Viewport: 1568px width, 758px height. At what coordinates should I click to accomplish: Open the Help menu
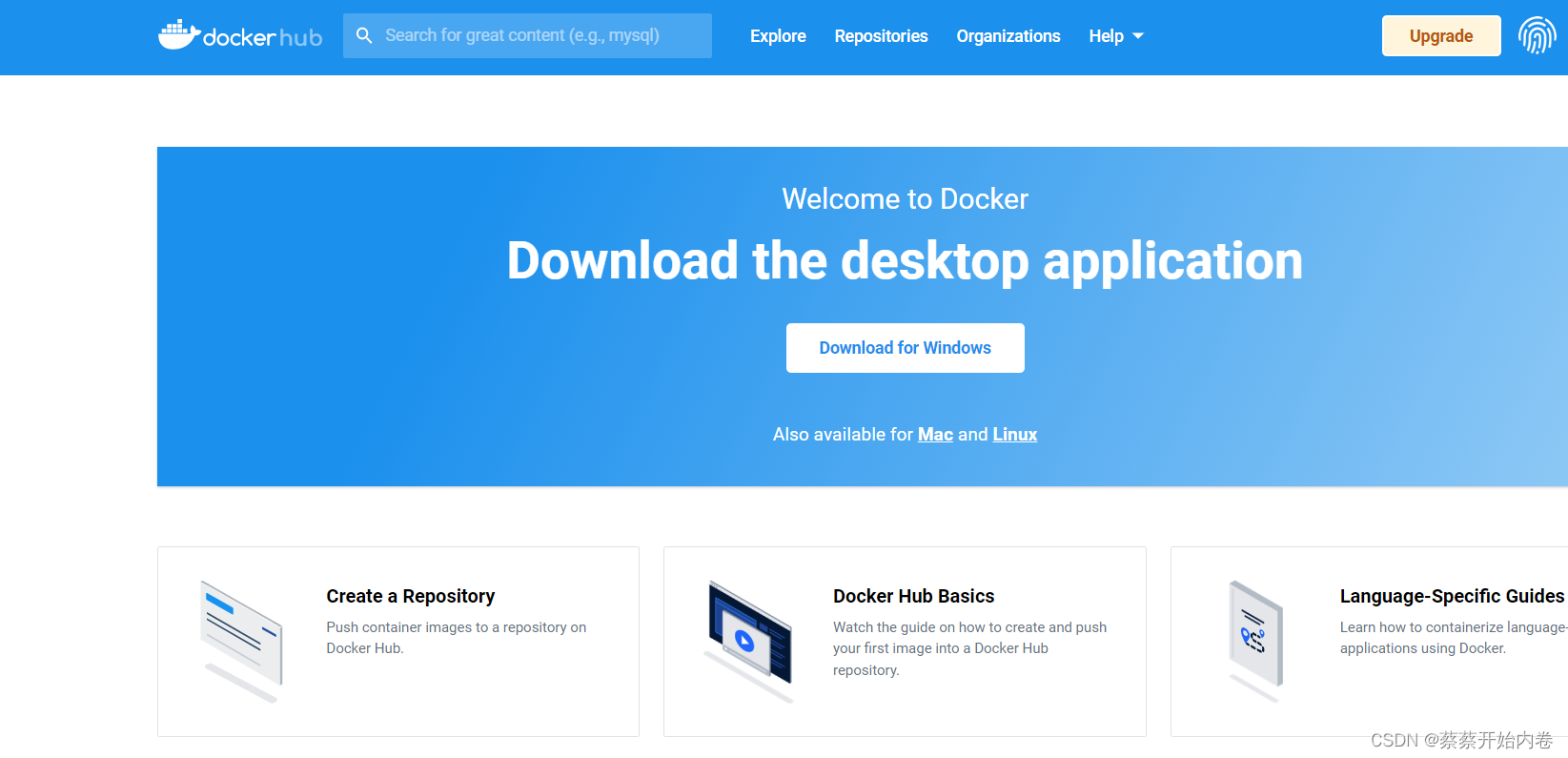[x=1106, y=36]
